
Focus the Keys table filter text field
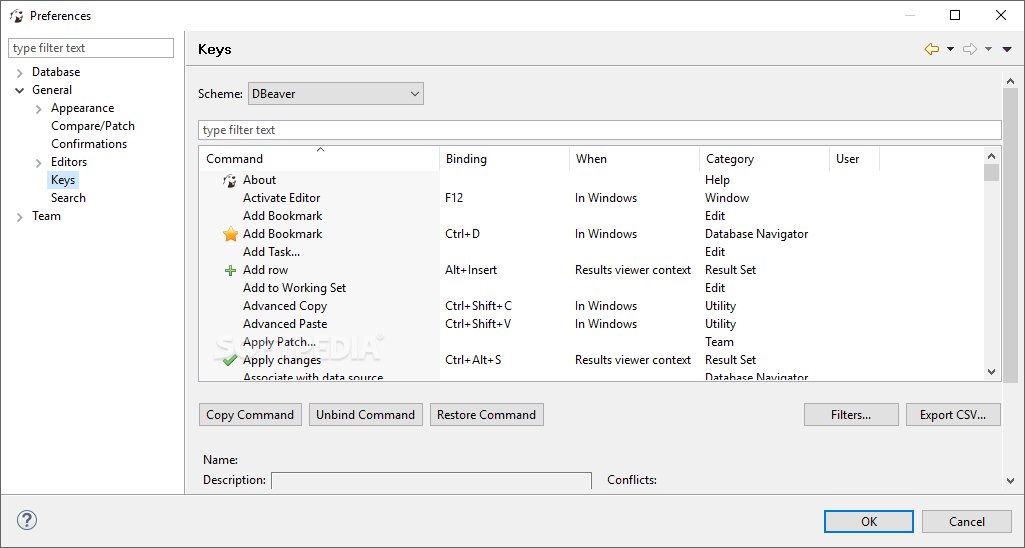point(599,129)
